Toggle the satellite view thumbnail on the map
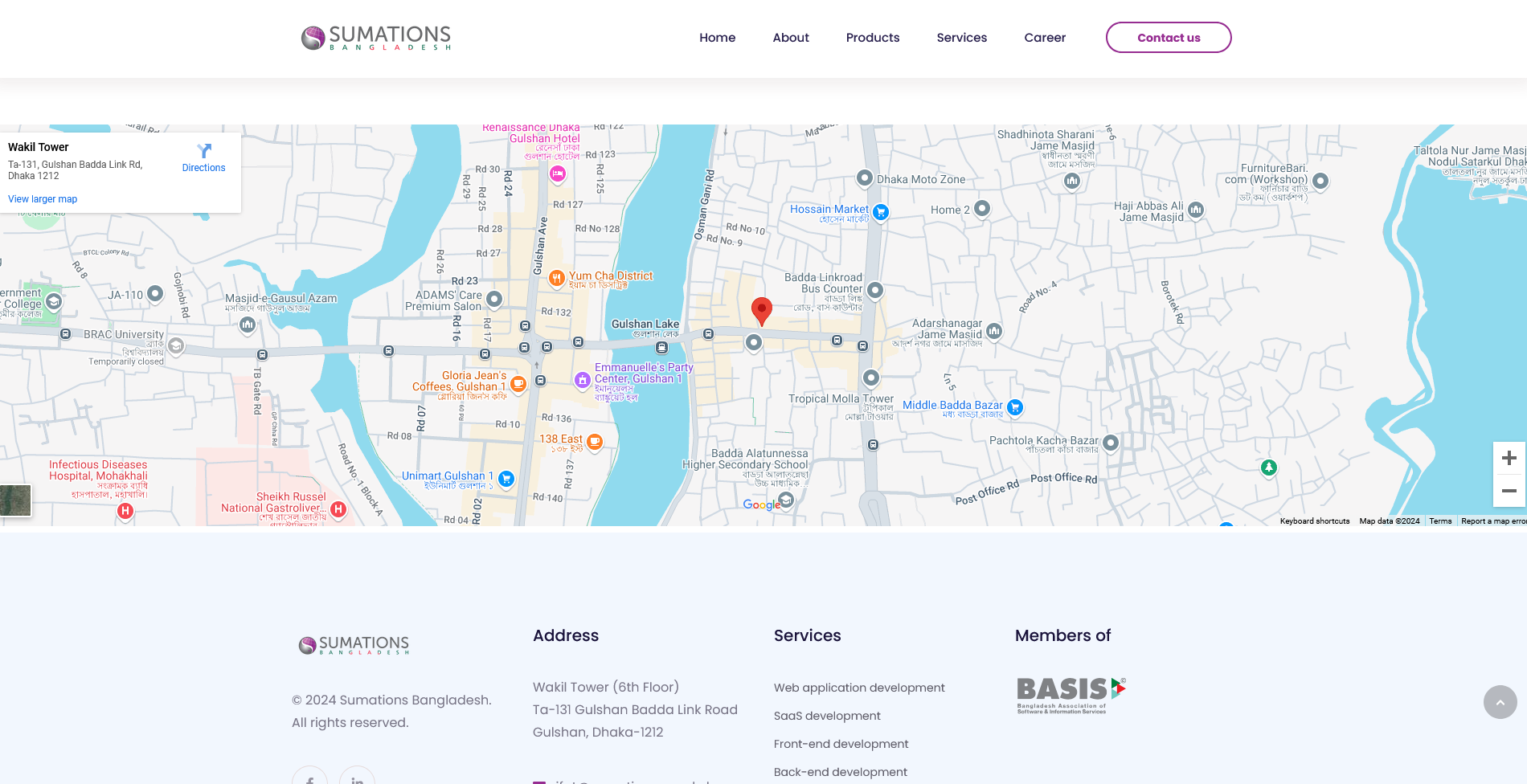The image size is (1527, 784). point(15,500)
